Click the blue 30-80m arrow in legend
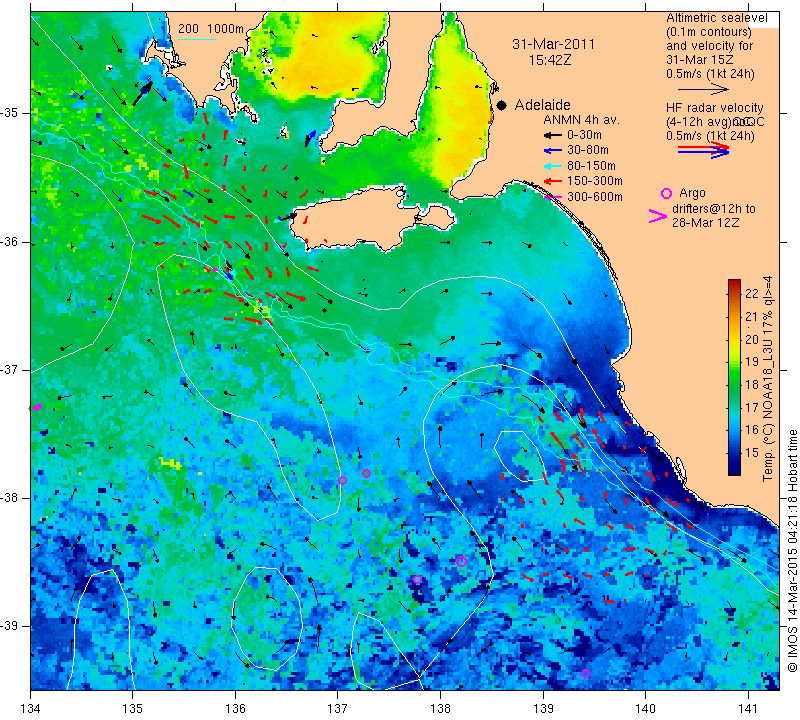The height and width of the screenshot is (720, 800). click(552, 151)
